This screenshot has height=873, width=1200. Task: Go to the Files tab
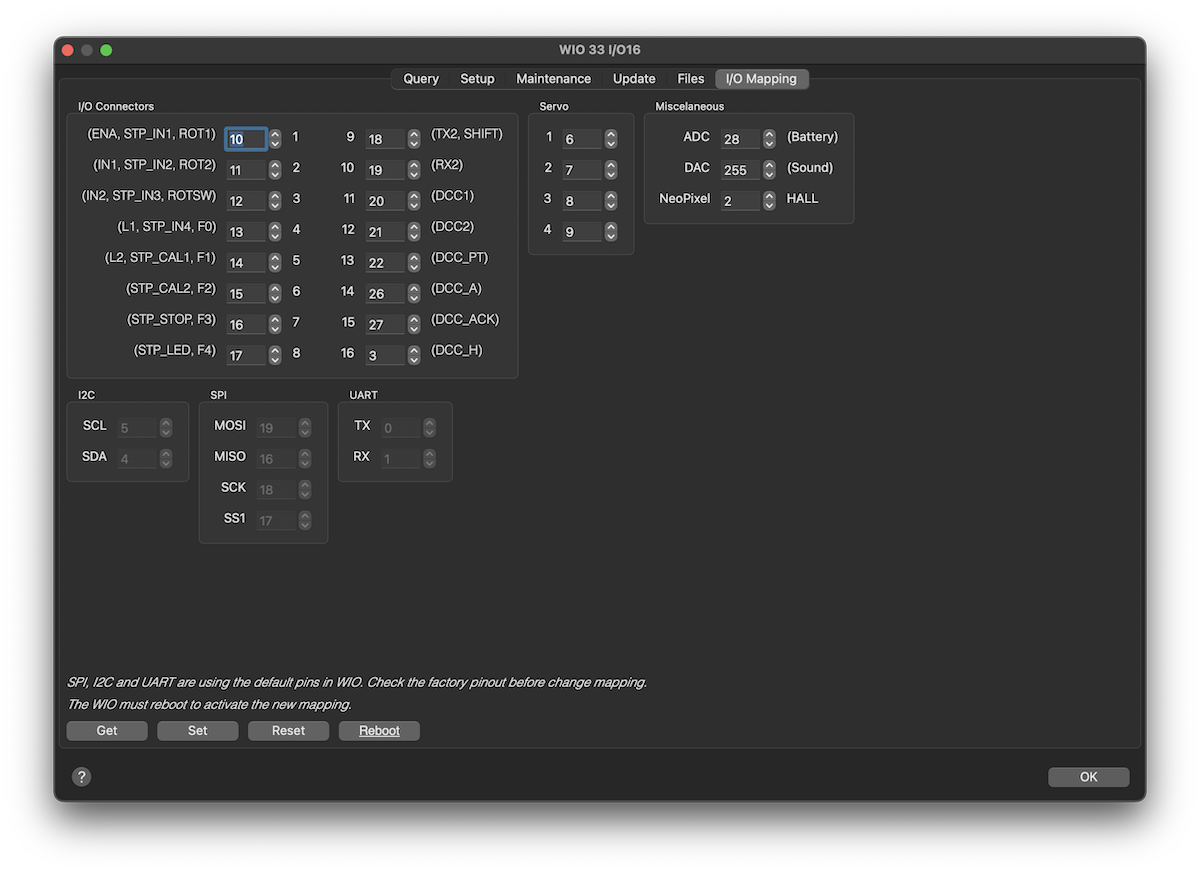pos(690,79)
